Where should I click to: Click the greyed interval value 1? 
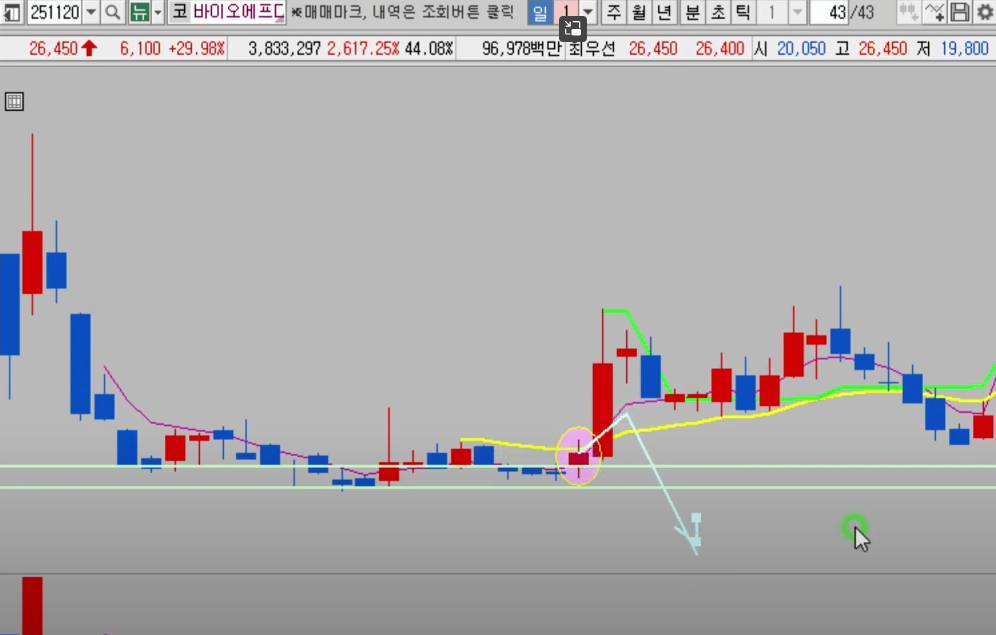tap(772, 12)
